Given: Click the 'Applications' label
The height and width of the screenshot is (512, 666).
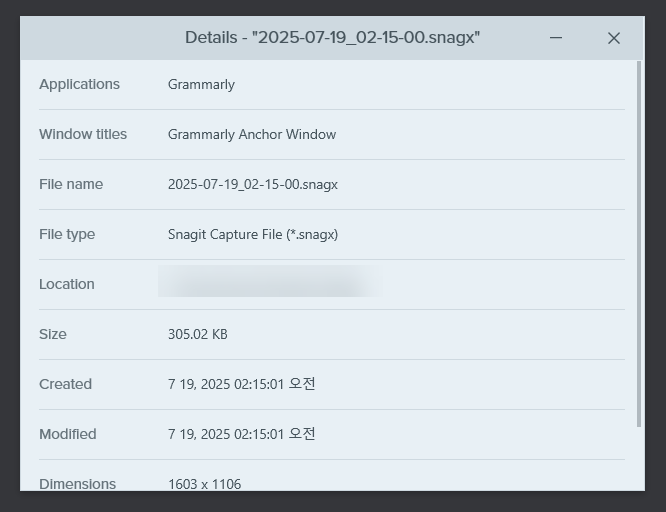Looking at the screenshot, I should [79, 85].
